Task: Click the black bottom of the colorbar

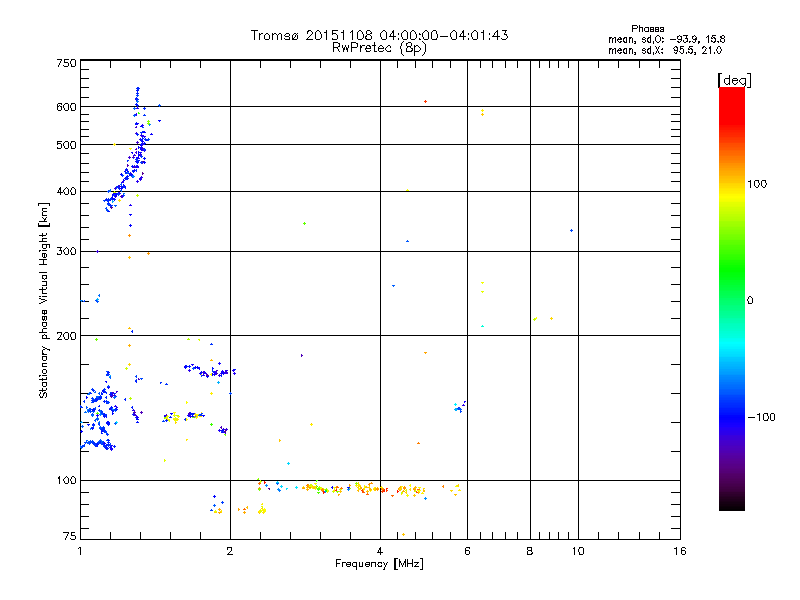Action: 732,503
